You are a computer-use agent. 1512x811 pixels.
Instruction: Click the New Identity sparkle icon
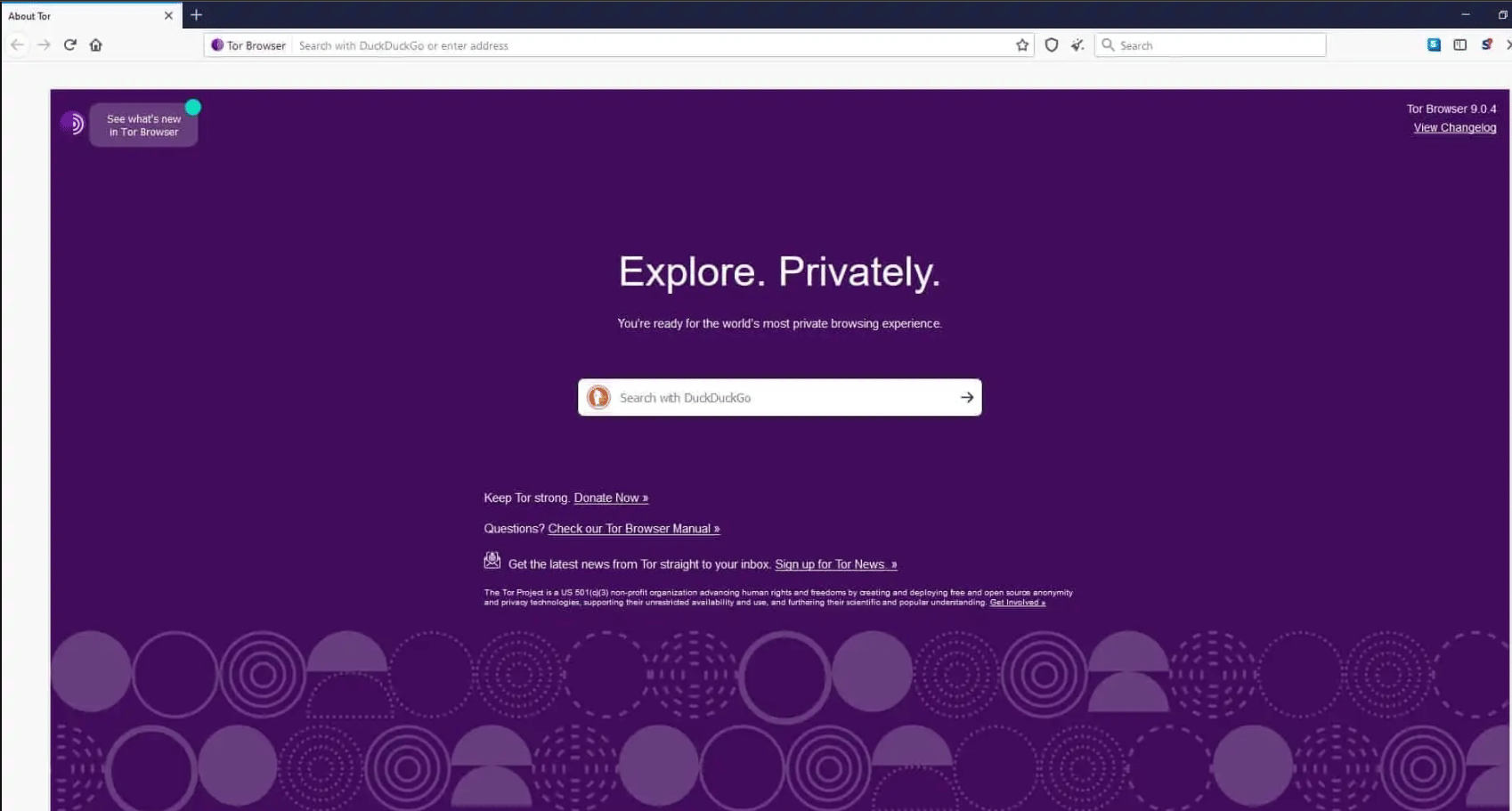click(1077, 45)
